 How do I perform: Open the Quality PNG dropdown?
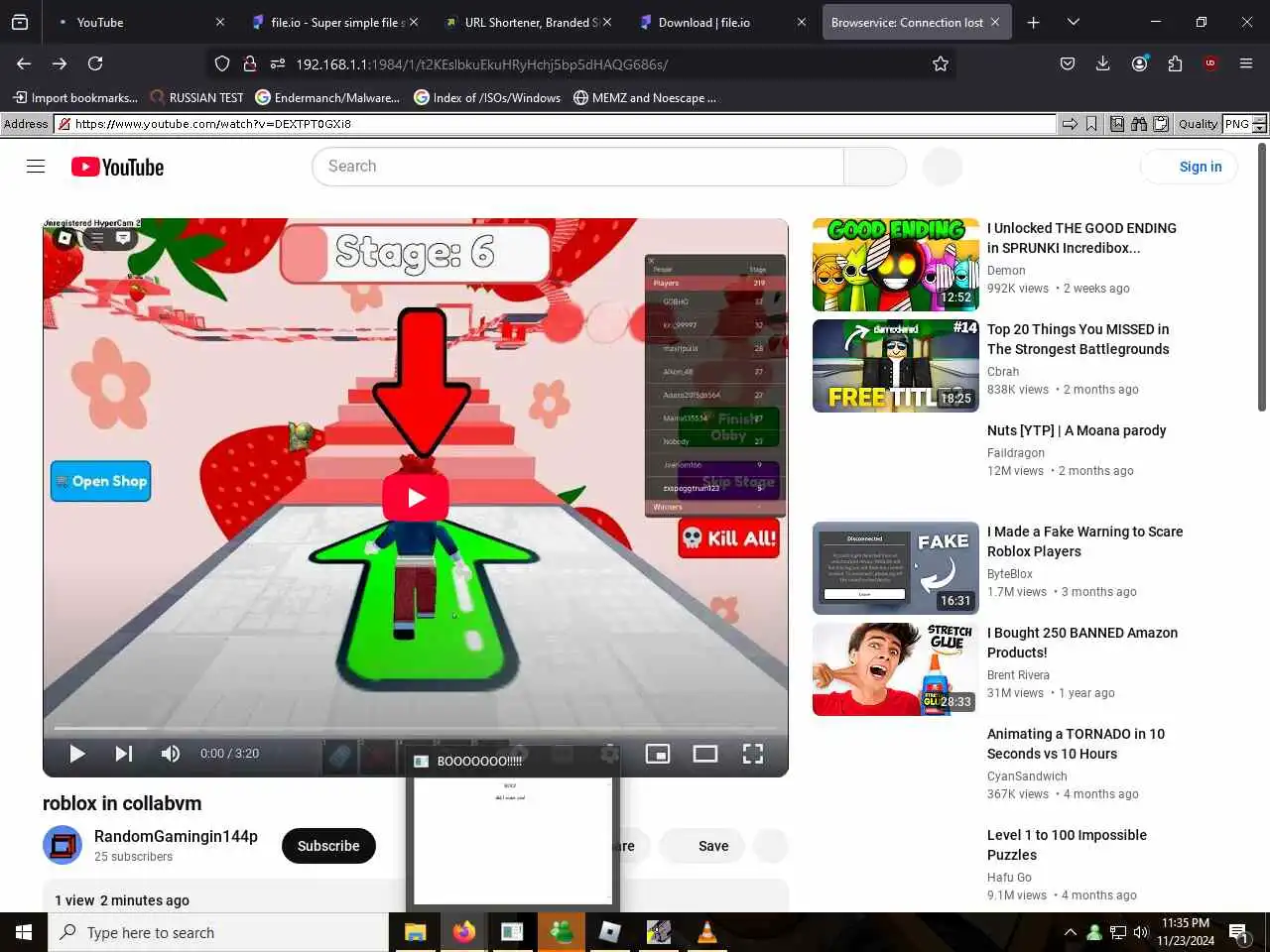coord(1244,124)
